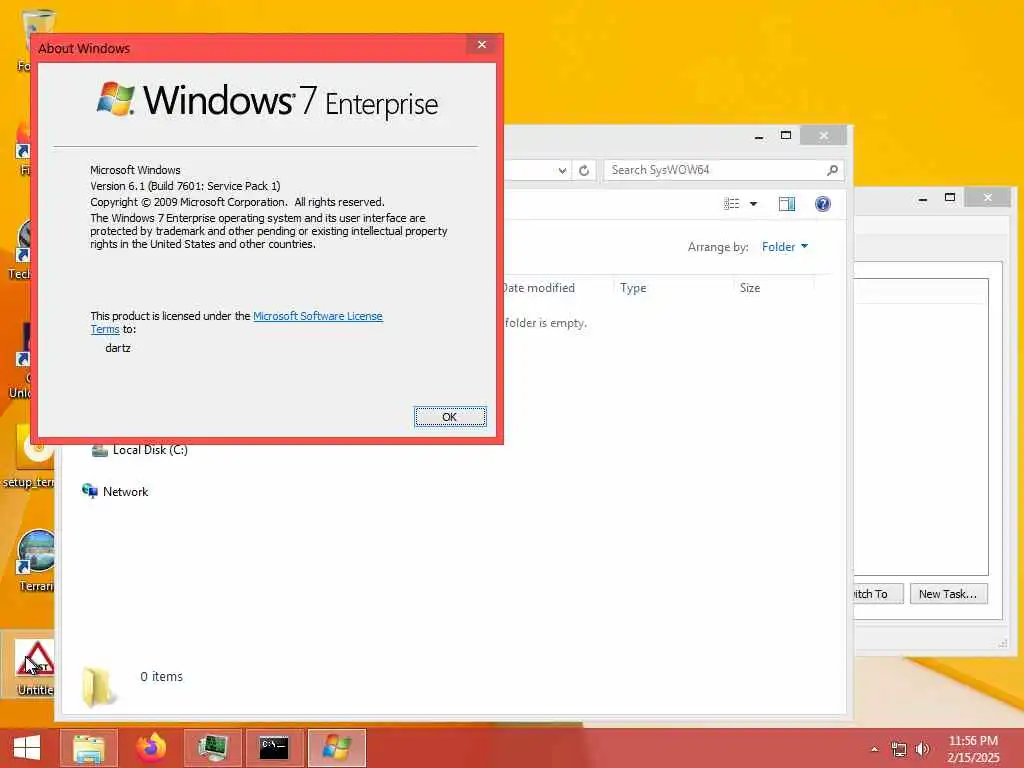The height and width of the screenshot is (768, 1024).
Task: Click the folder icon in details pane
Action: click(98, 686)
